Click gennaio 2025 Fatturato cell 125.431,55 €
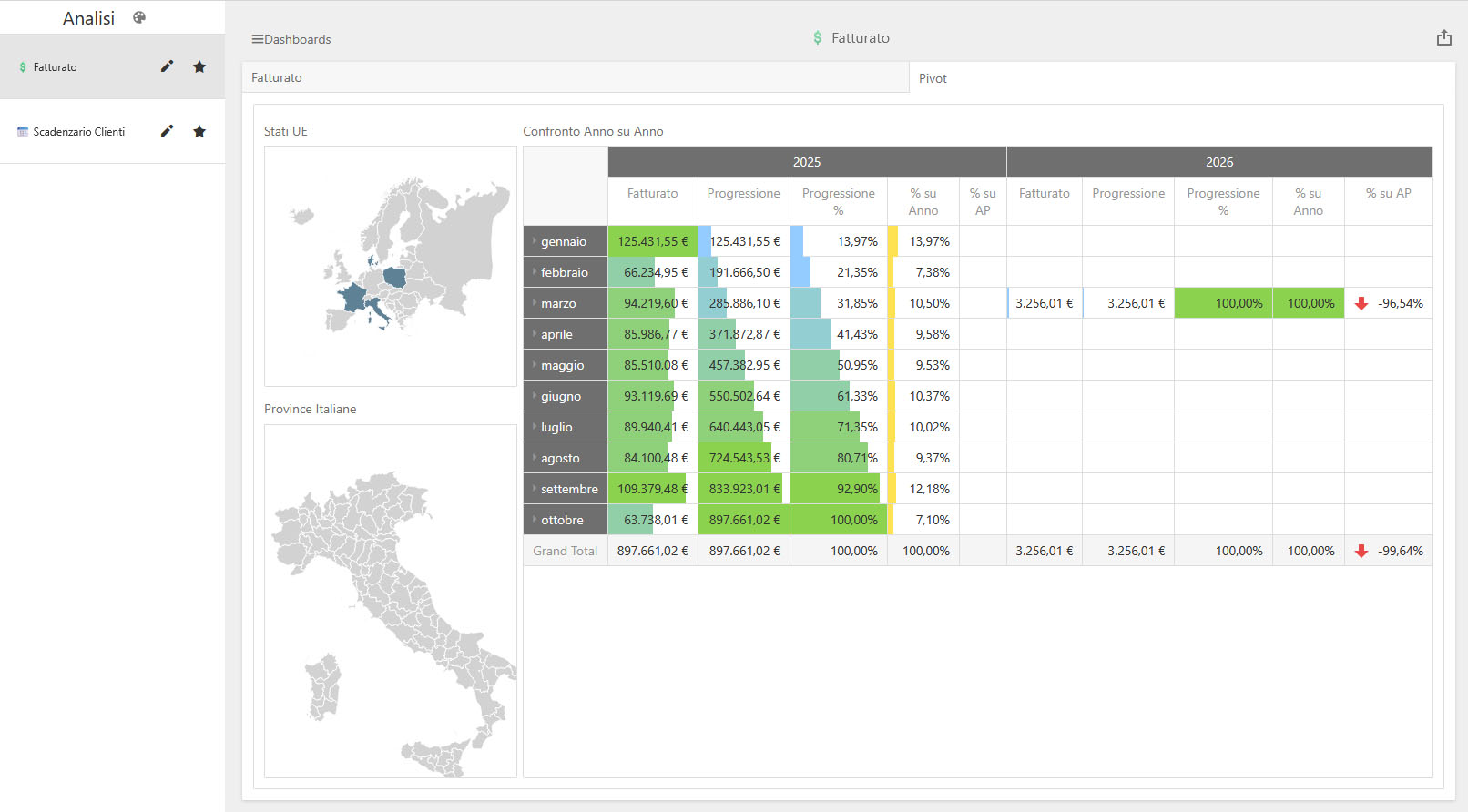Screen dimensions: 1468x812 point(653,241)
